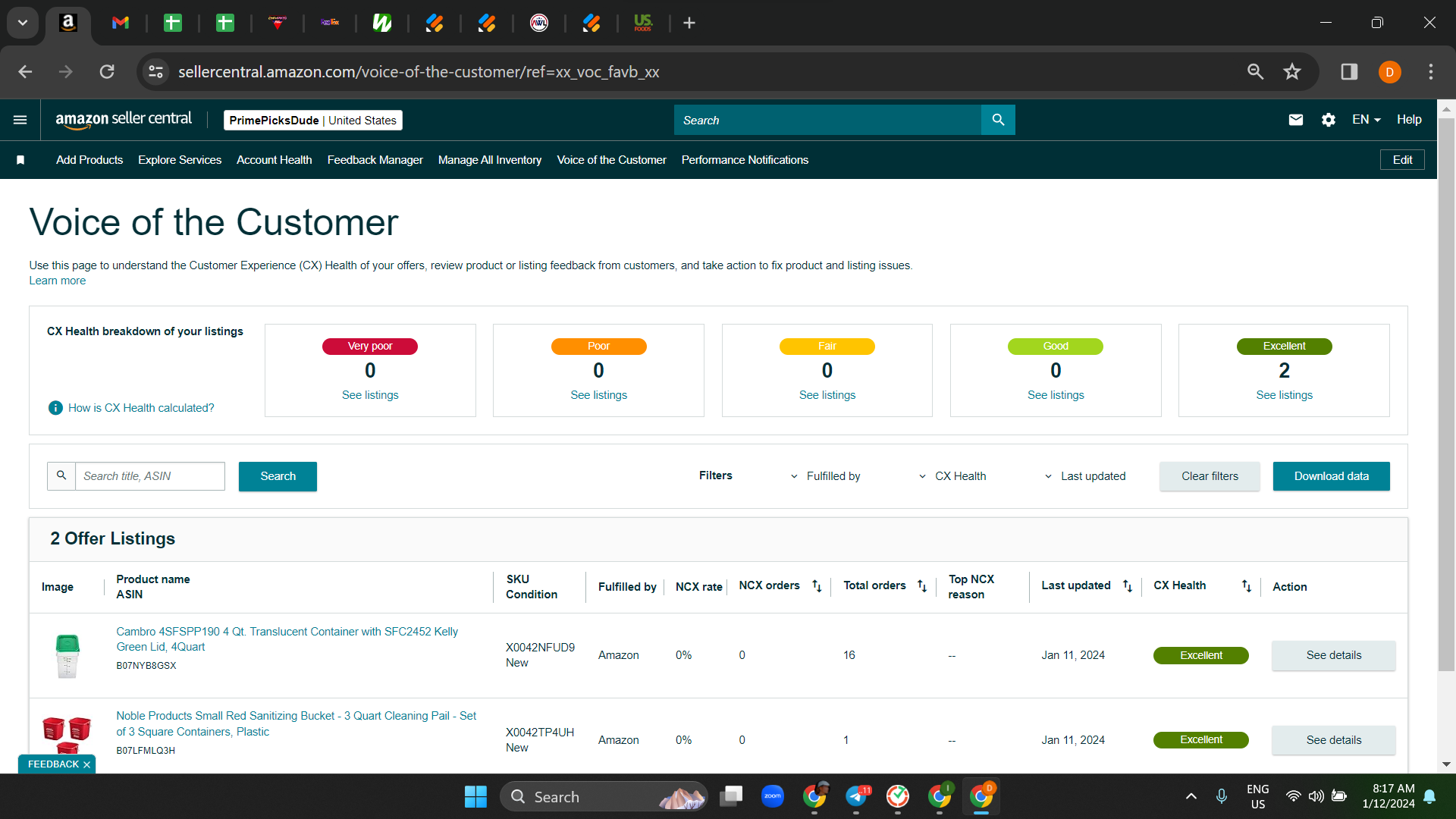Switch to the Gmail browser tab

[121, 24]
